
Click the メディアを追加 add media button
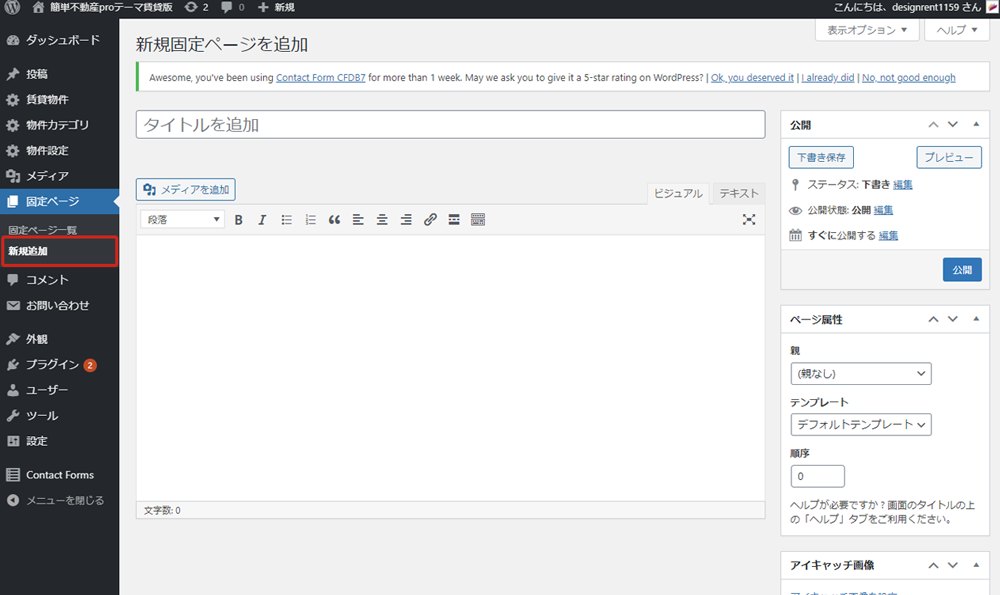tap(186, 190)
